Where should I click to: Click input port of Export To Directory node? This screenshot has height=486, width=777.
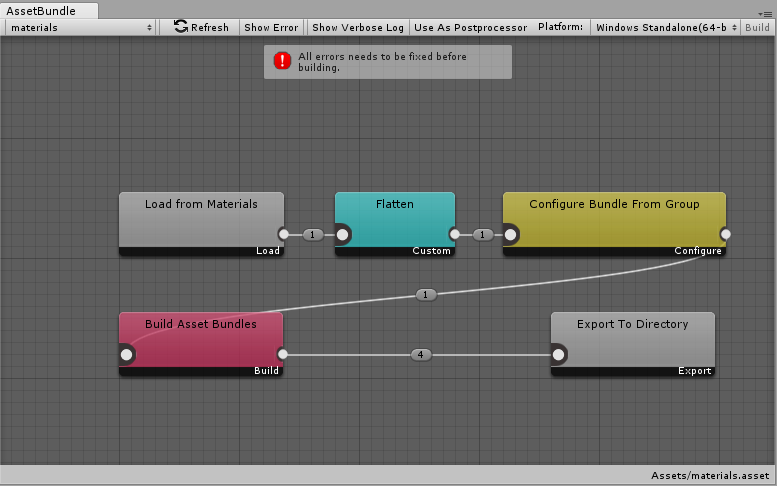pos(558,355)
